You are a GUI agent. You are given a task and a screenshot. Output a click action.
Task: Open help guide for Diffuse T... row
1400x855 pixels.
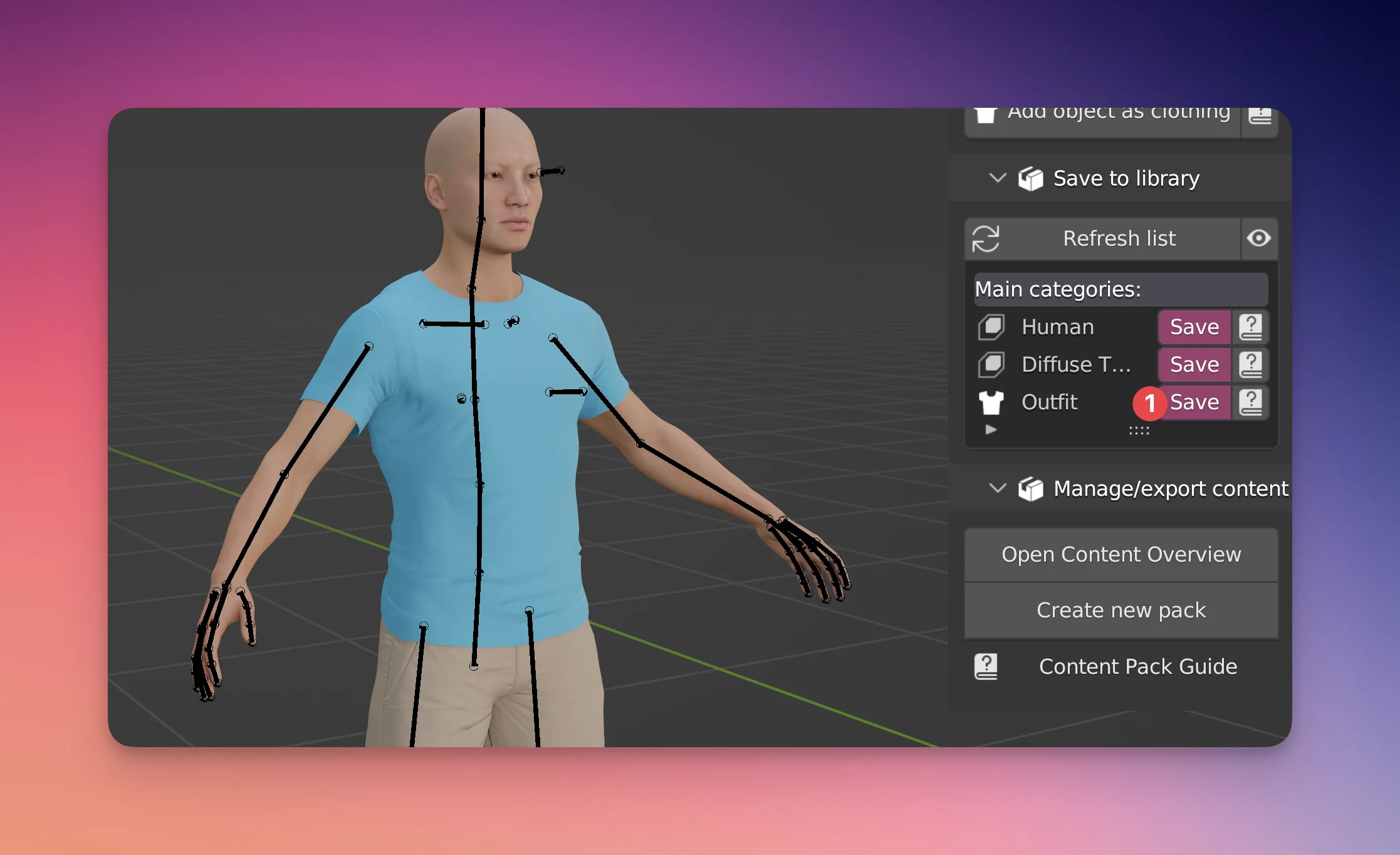(1251, 365)
